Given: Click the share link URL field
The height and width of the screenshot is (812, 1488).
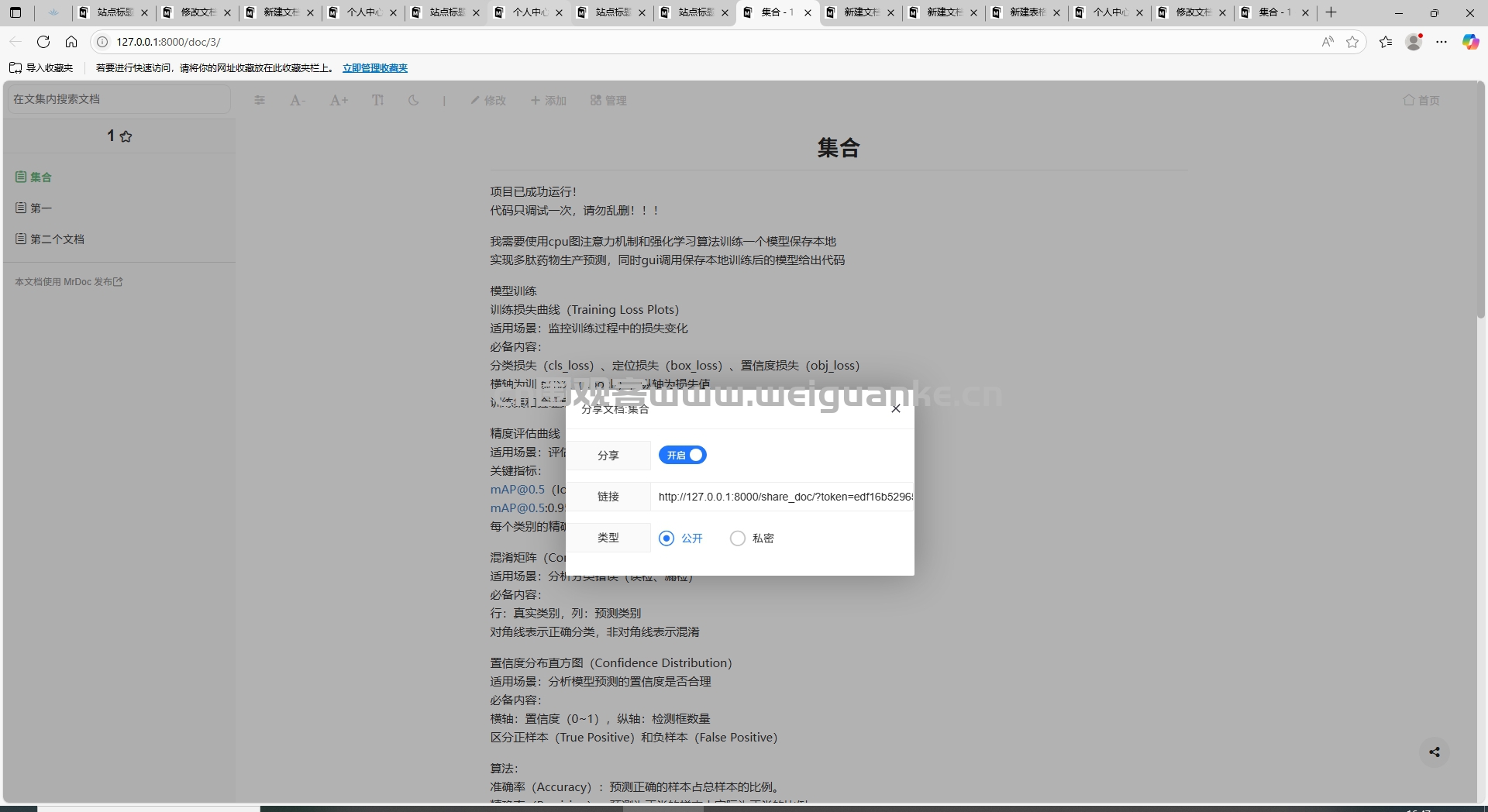Looking at the screenshot, I should [783, 497].
